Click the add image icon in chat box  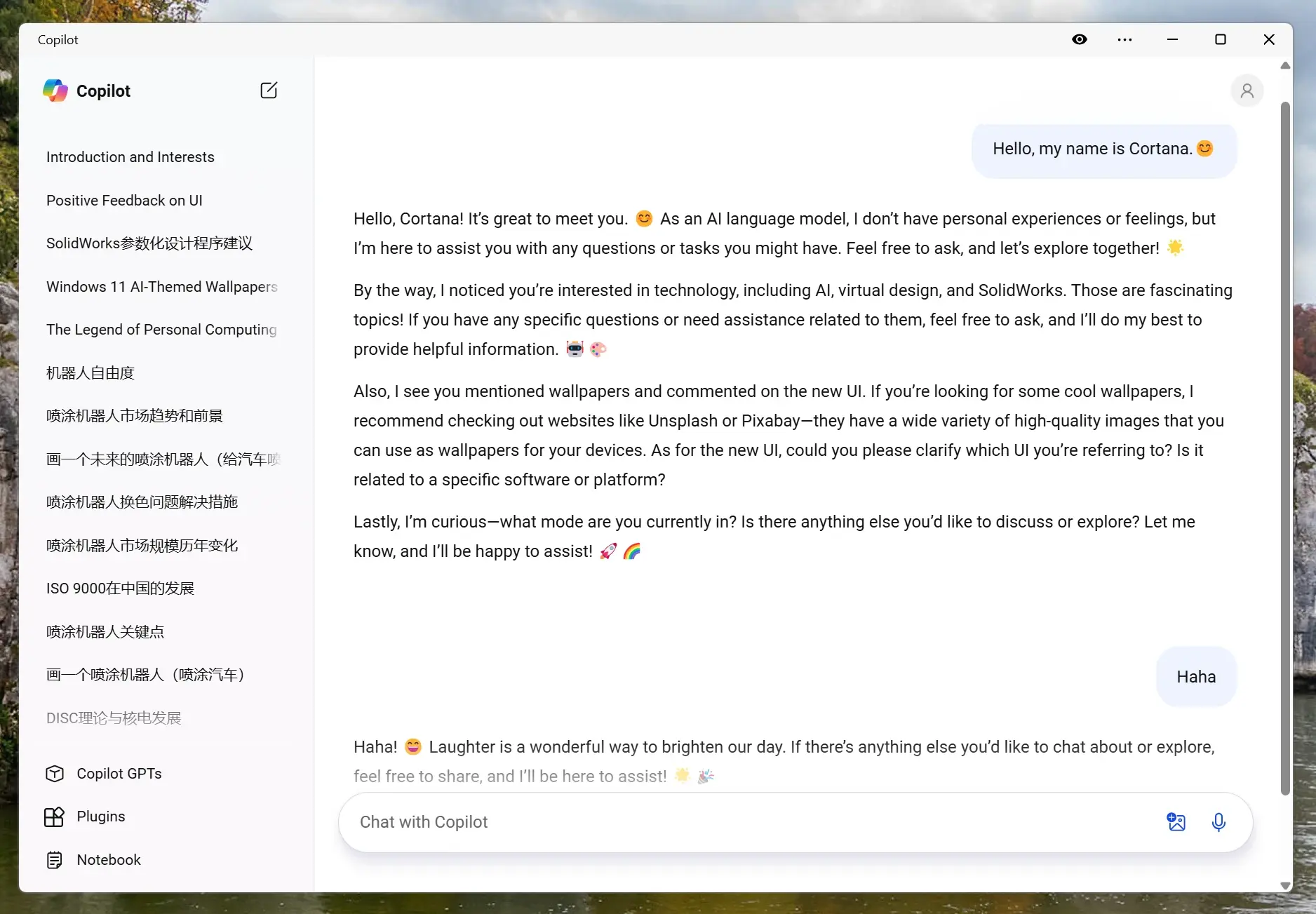[1176, 821]
